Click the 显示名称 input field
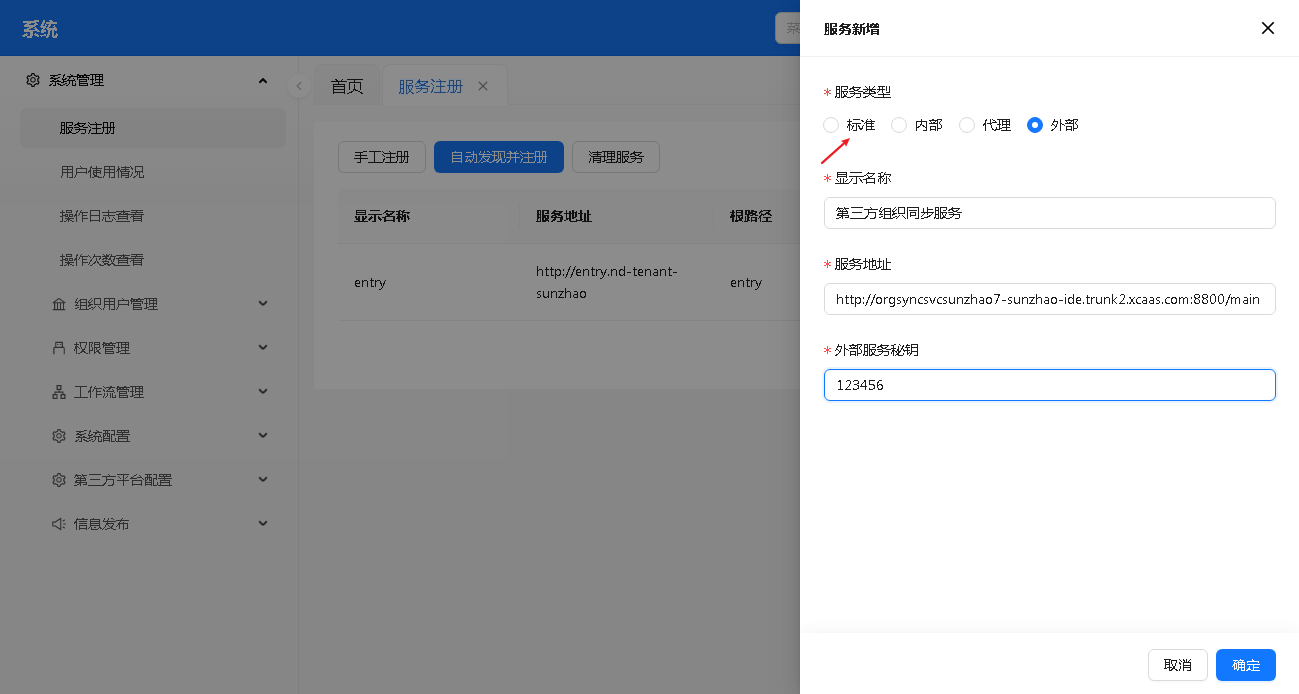This screenshot has width=1299, height=694. pyautogui.click(x=1049, y=213)
